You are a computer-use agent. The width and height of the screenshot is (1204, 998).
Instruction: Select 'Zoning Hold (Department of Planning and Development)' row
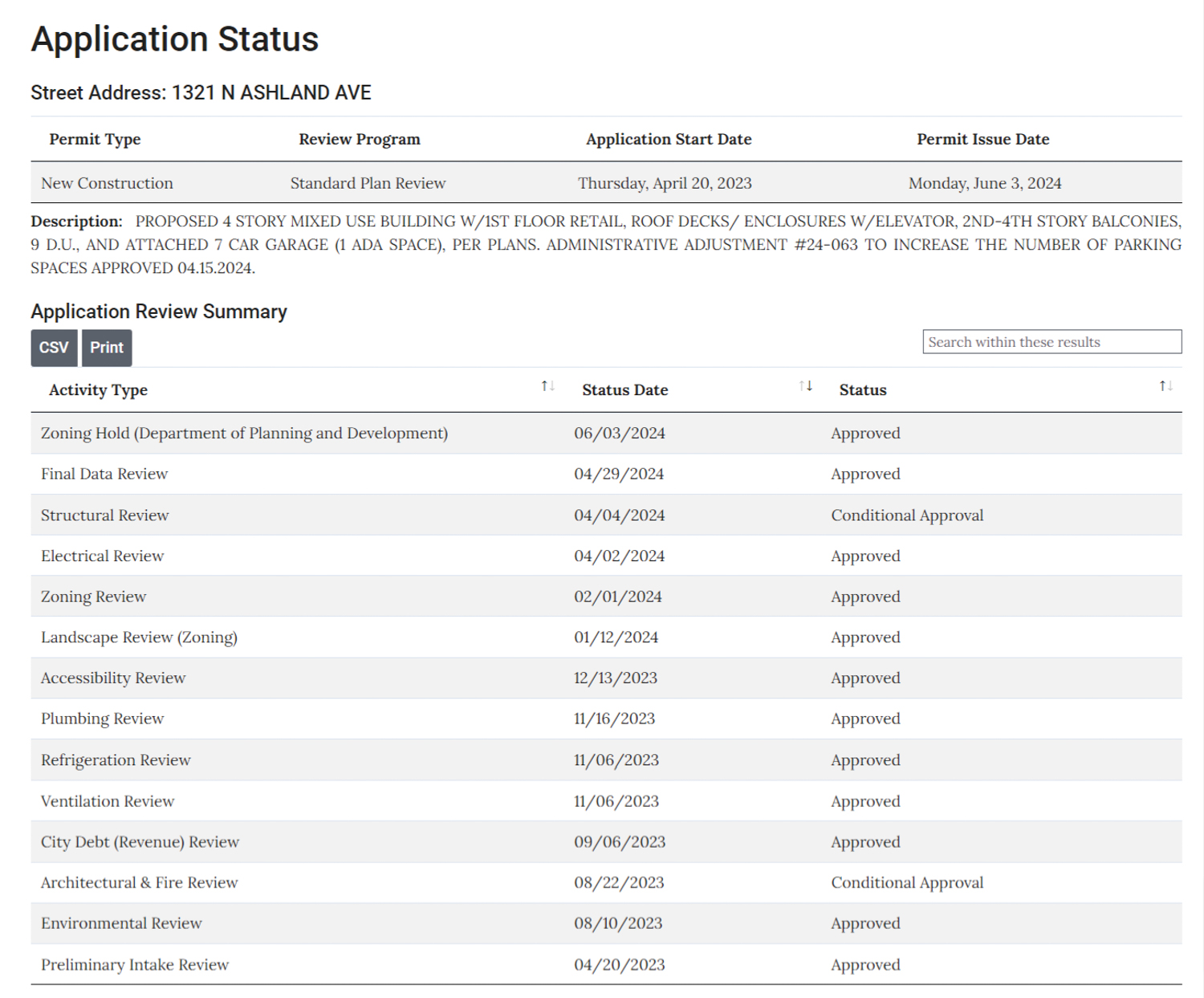pyautogui.click(x=606, y=434)
